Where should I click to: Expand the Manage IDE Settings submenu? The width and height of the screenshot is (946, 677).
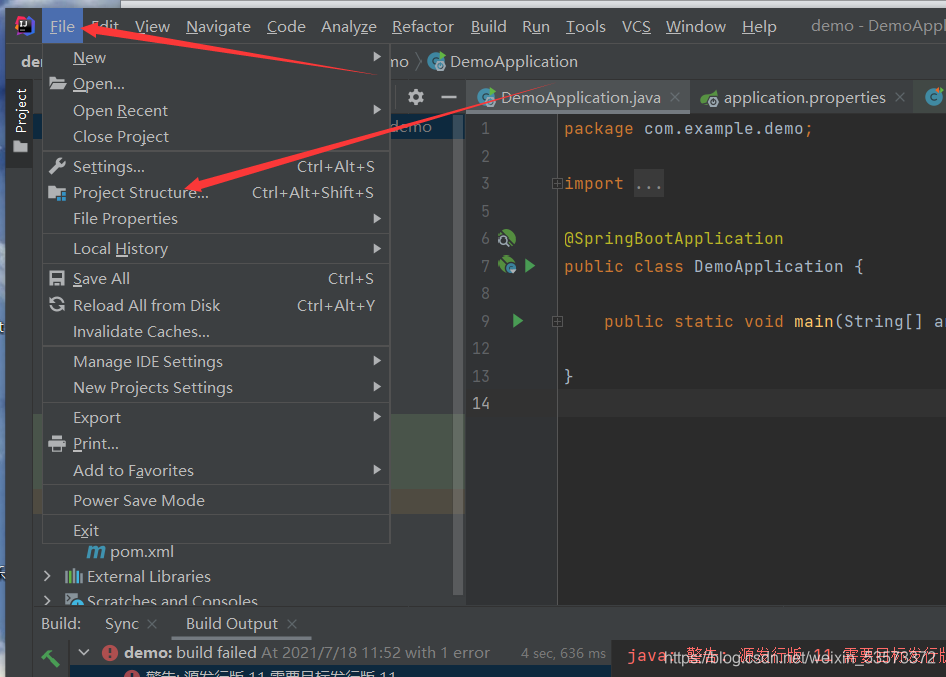[377, 361]
